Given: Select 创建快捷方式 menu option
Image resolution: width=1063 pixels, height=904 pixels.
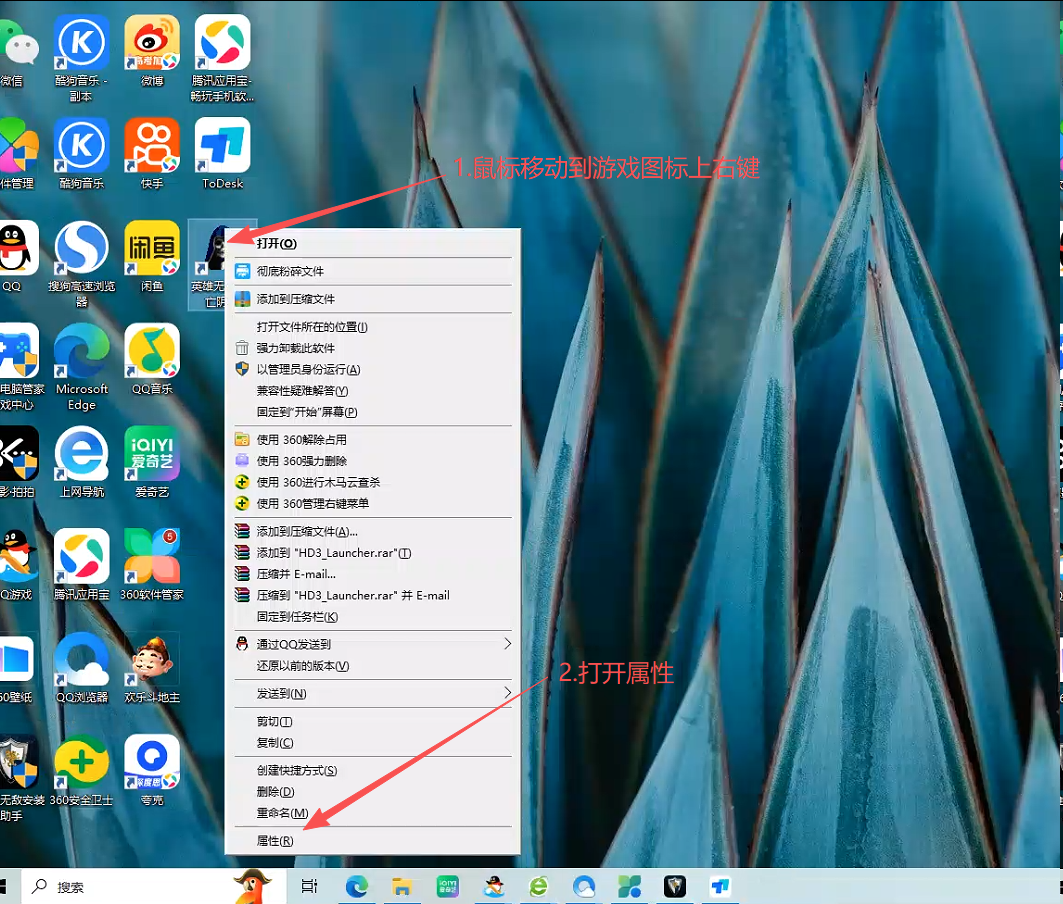Looking at the screenshot, I should [x=296, y=770].
